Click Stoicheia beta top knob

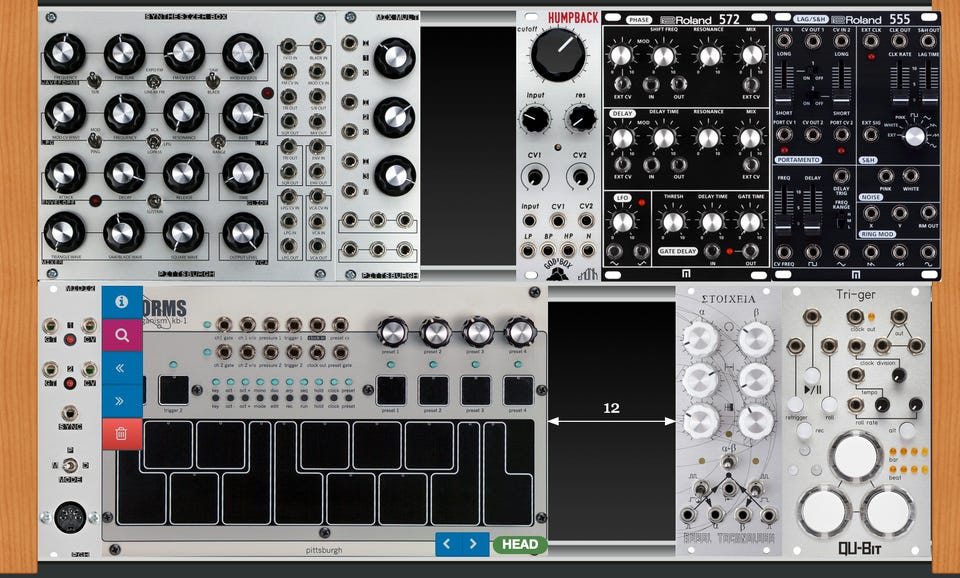pos(756,339)
